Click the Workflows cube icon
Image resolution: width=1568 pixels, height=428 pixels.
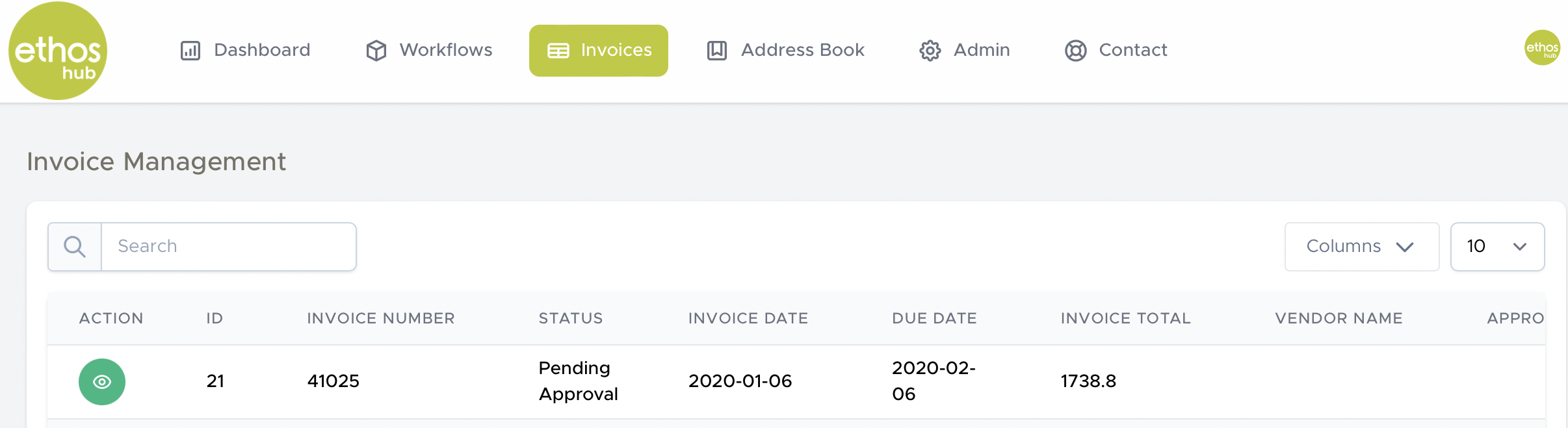tap(376, 51)
